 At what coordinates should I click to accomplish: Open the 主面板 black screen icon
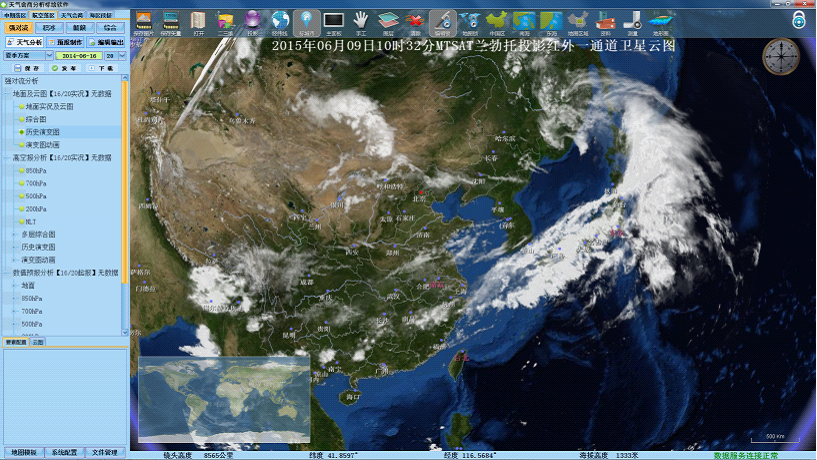[333, 23]
